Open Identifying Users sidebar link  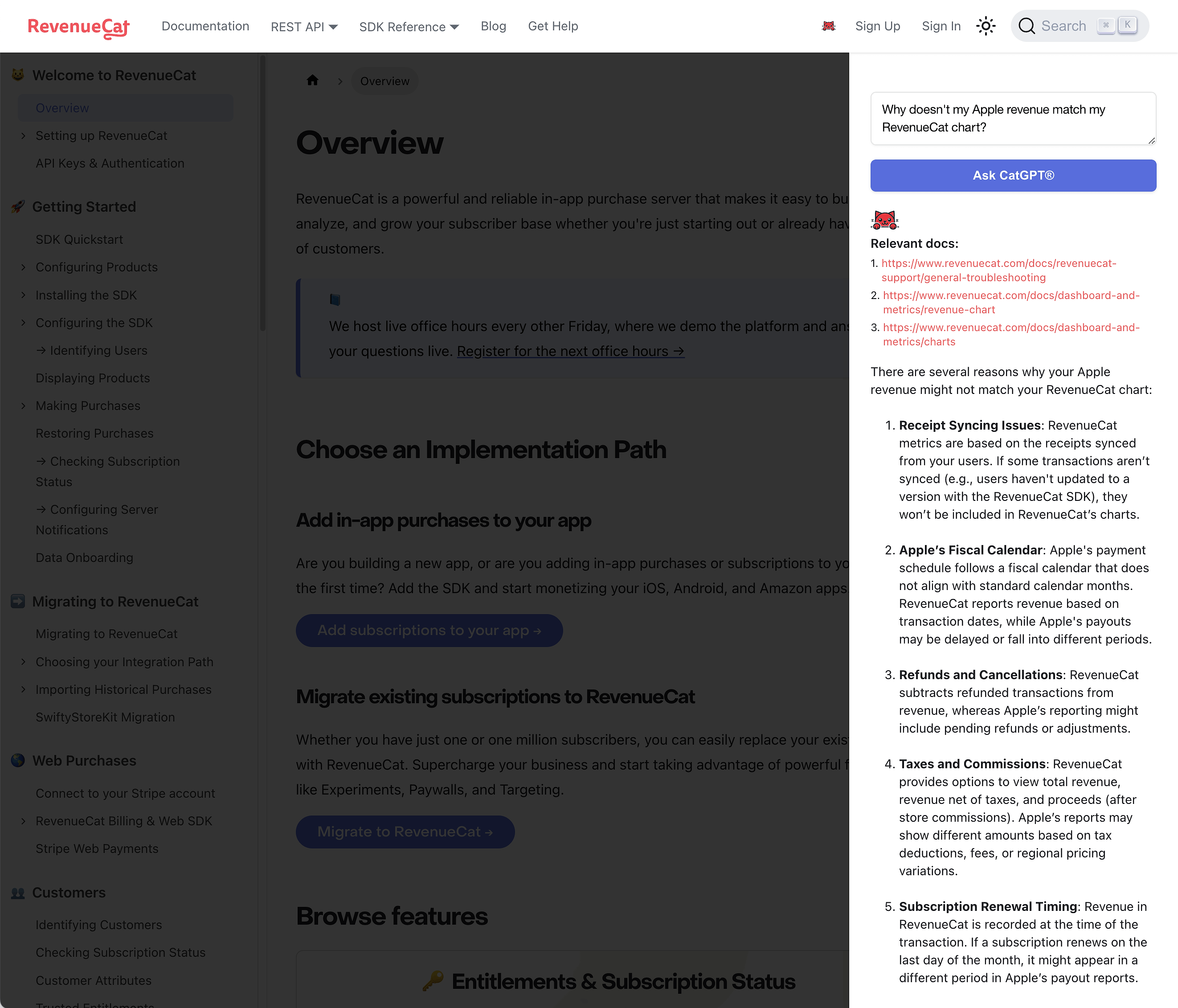[x=91, y=351]
